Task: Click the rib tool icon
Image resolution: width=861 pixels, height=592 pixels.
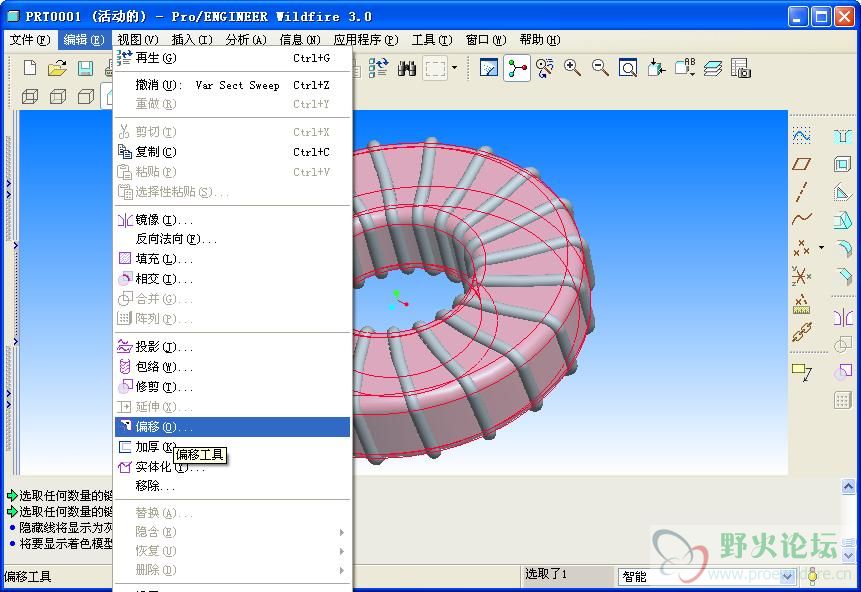Action: (x=842, y=192)
